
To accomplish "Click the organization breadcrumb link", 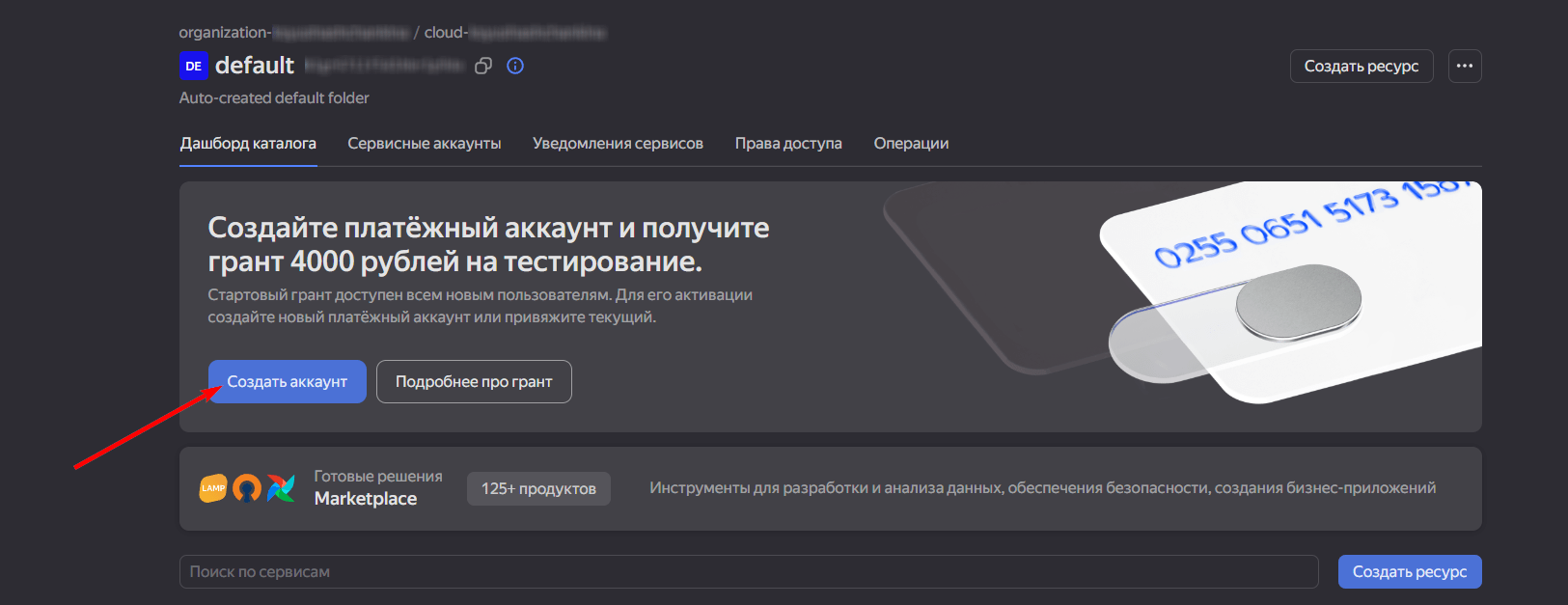I will 294,32.
